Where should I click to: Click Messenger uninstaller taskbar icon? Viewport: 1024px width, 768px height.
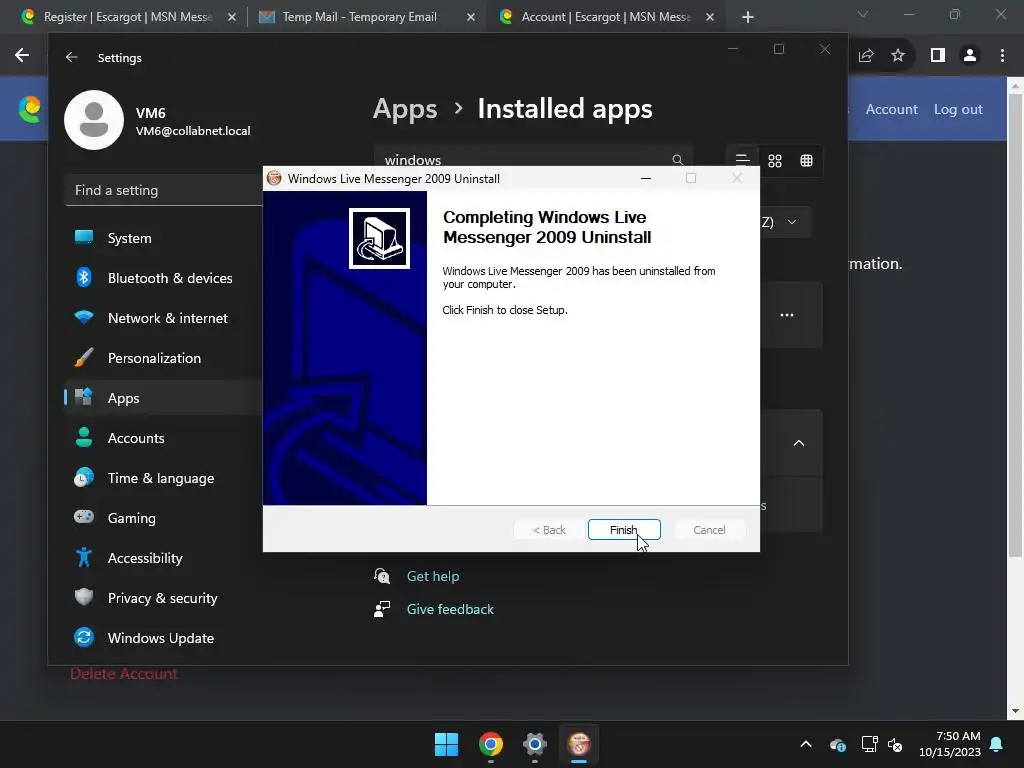click(579, 744)
